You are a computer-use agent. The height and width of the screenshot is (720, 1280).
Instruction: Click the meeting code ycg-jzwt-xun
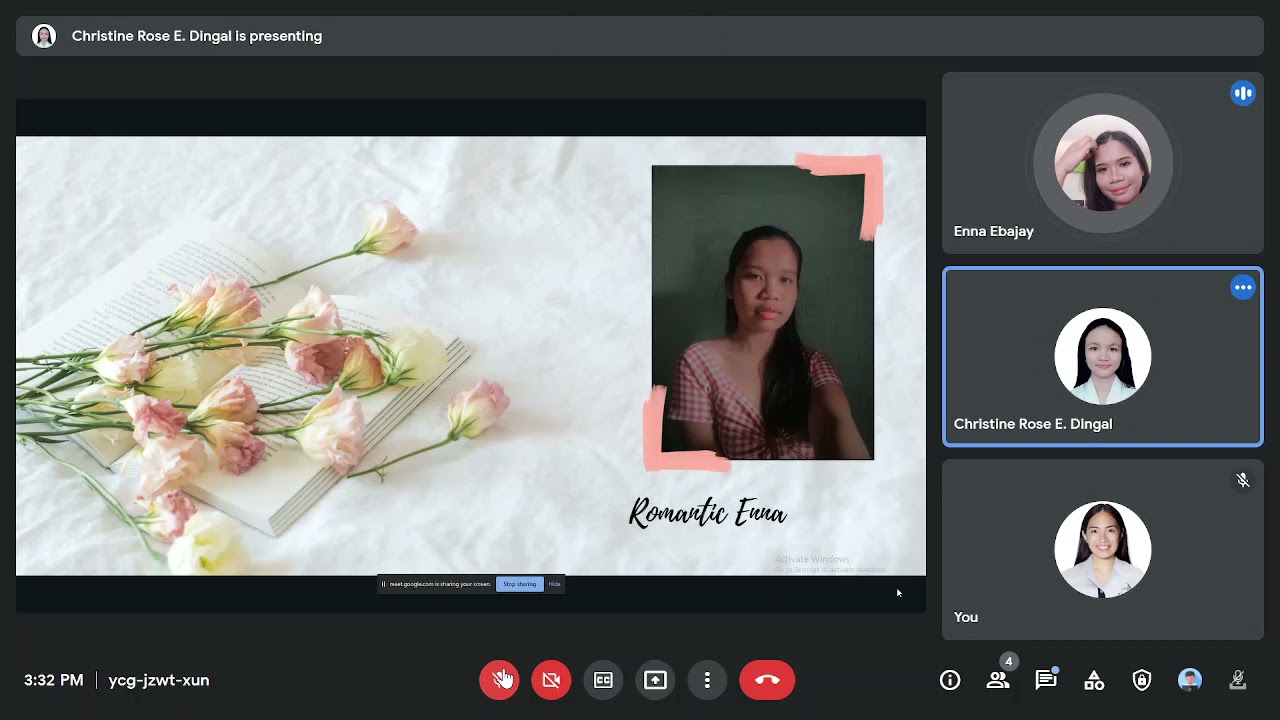click(x=159, y=680)
